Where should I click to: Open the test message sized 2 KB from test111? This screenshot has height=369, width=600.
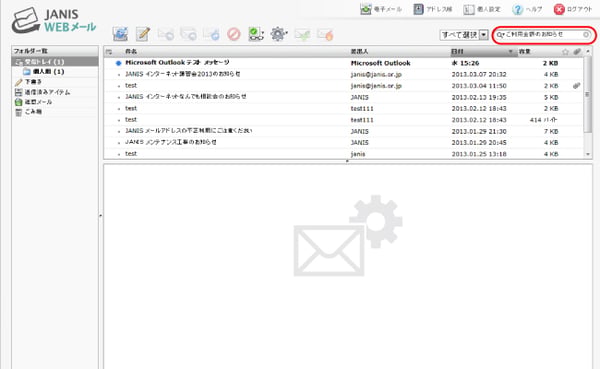point(344,108)
